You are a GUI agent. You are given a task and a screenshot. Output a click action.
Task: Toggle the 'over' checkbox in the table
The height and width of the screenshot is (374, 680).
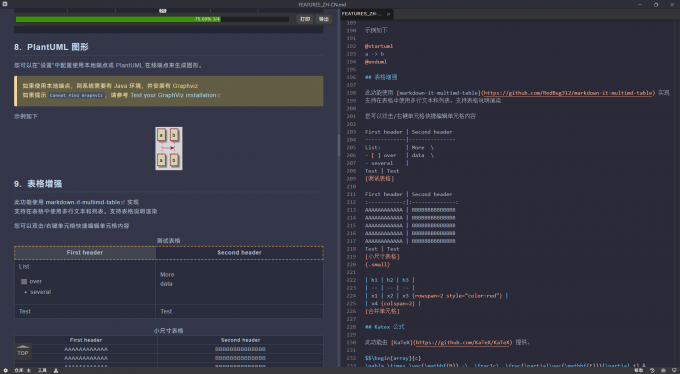(x=24, y=282)
